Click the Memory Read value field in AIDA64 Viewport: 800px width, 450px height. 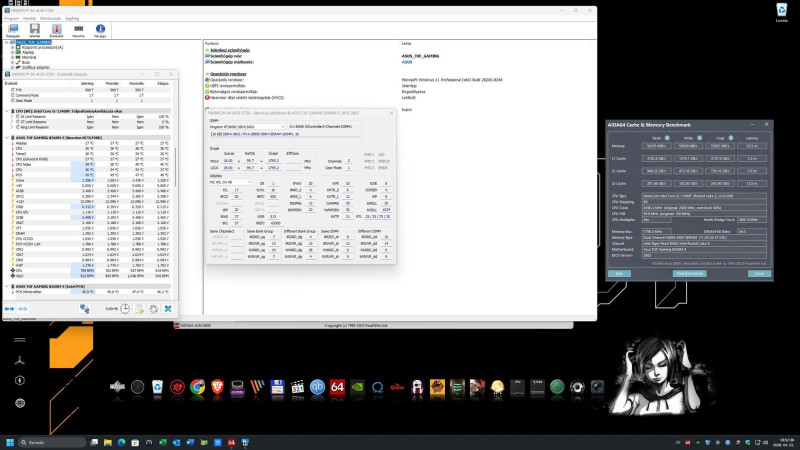(x=657, y=146)
